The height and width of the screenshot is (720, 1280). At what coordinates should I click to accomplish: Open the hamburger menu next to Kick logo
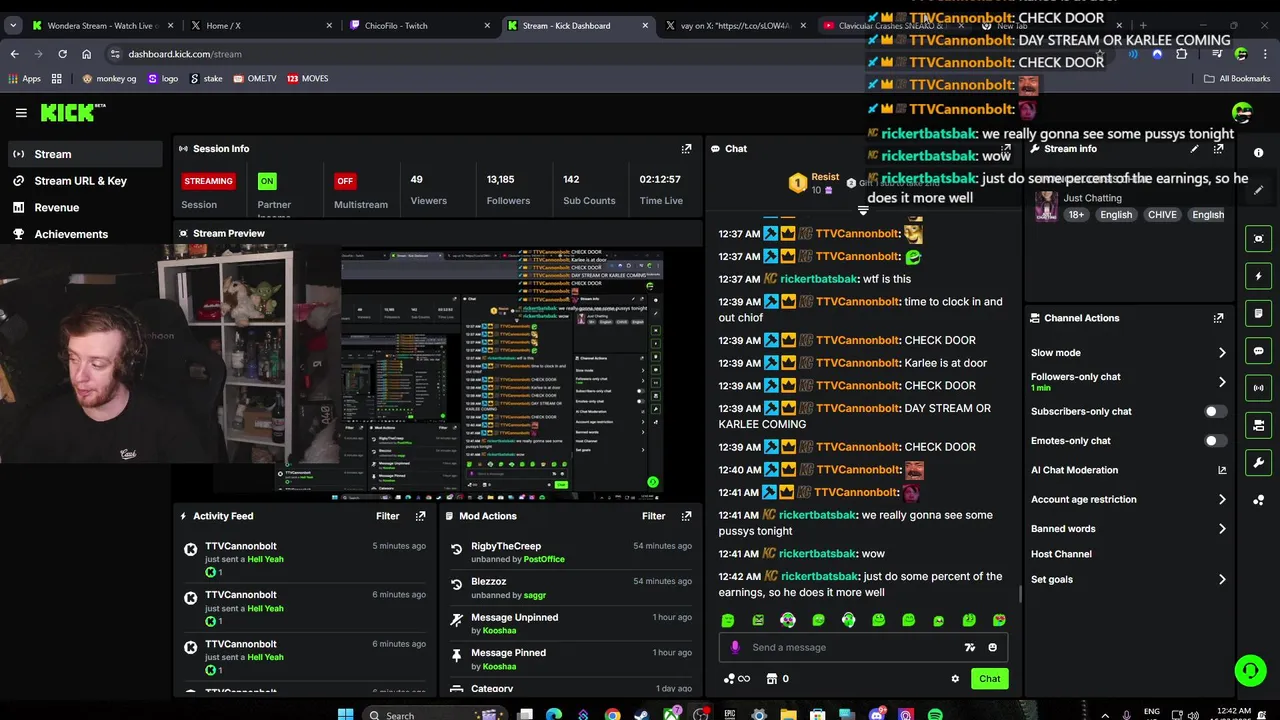21,113
